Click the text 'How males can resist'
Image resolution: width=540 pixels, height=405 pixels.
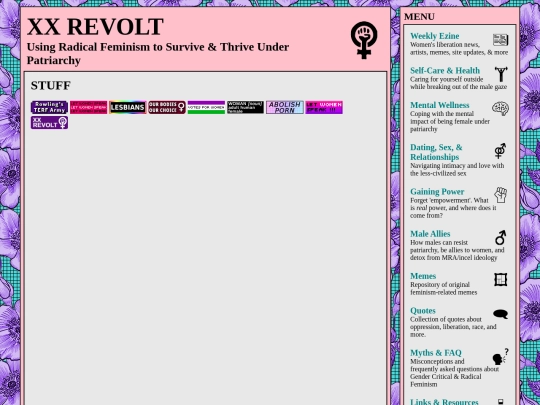click(439, 242)
